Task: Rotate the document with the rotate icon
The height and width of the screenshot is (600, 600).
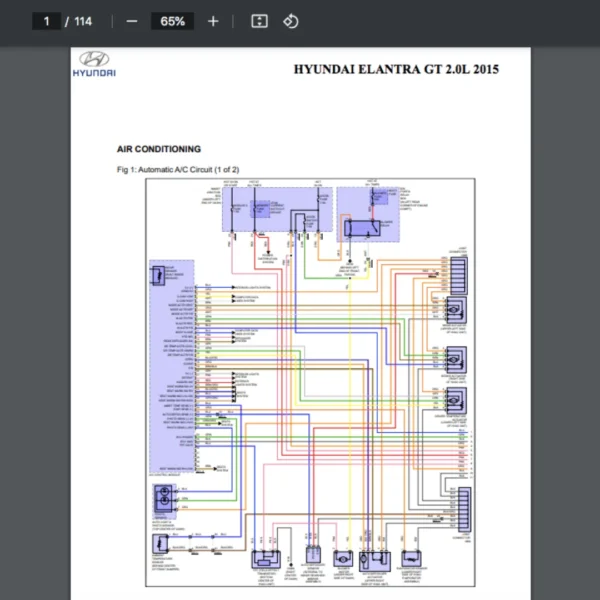Action: (x=290, y=21)
